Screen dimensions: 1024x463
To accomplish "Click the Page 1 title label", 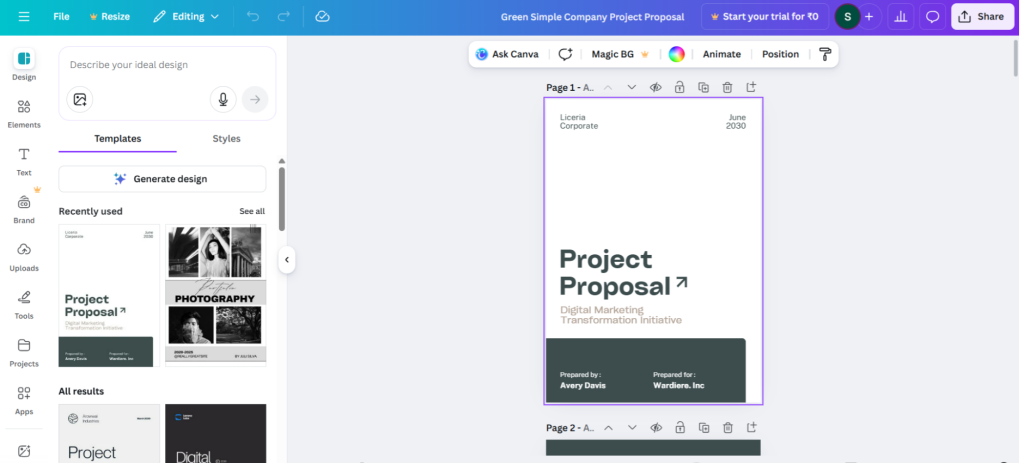I will 569,88.
